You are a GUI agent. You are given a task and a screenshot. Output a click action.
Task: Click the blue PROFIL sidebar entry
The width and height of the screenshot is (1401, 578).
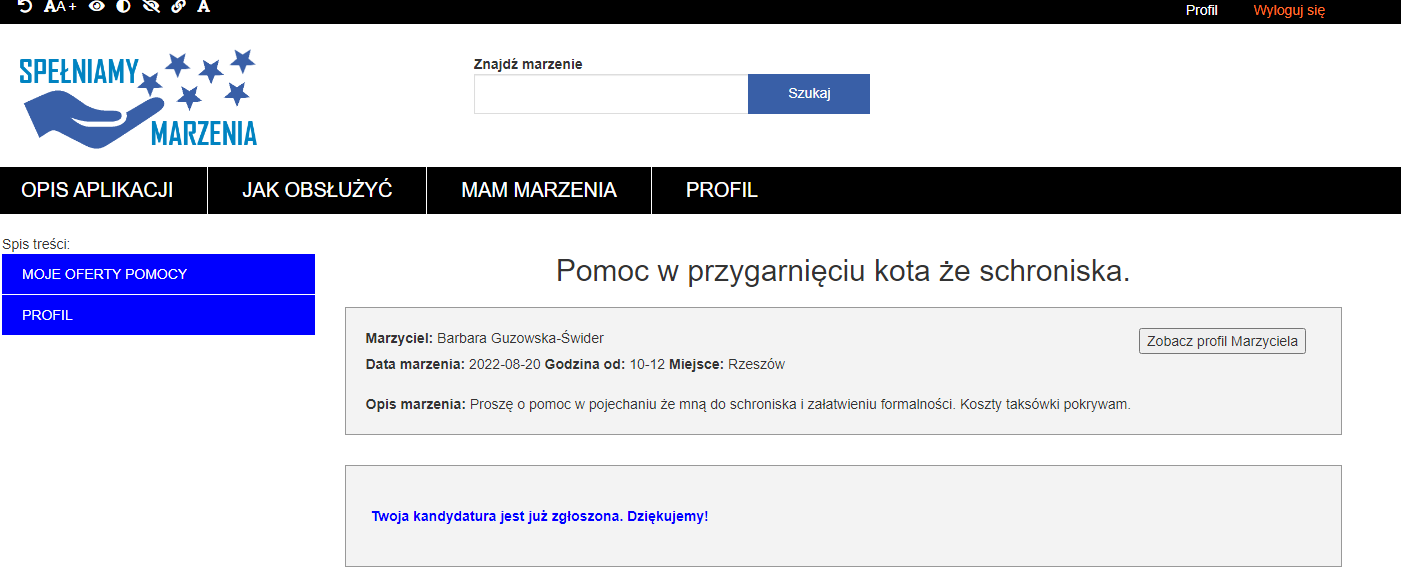pyautogui.click(x=158, y=315)
